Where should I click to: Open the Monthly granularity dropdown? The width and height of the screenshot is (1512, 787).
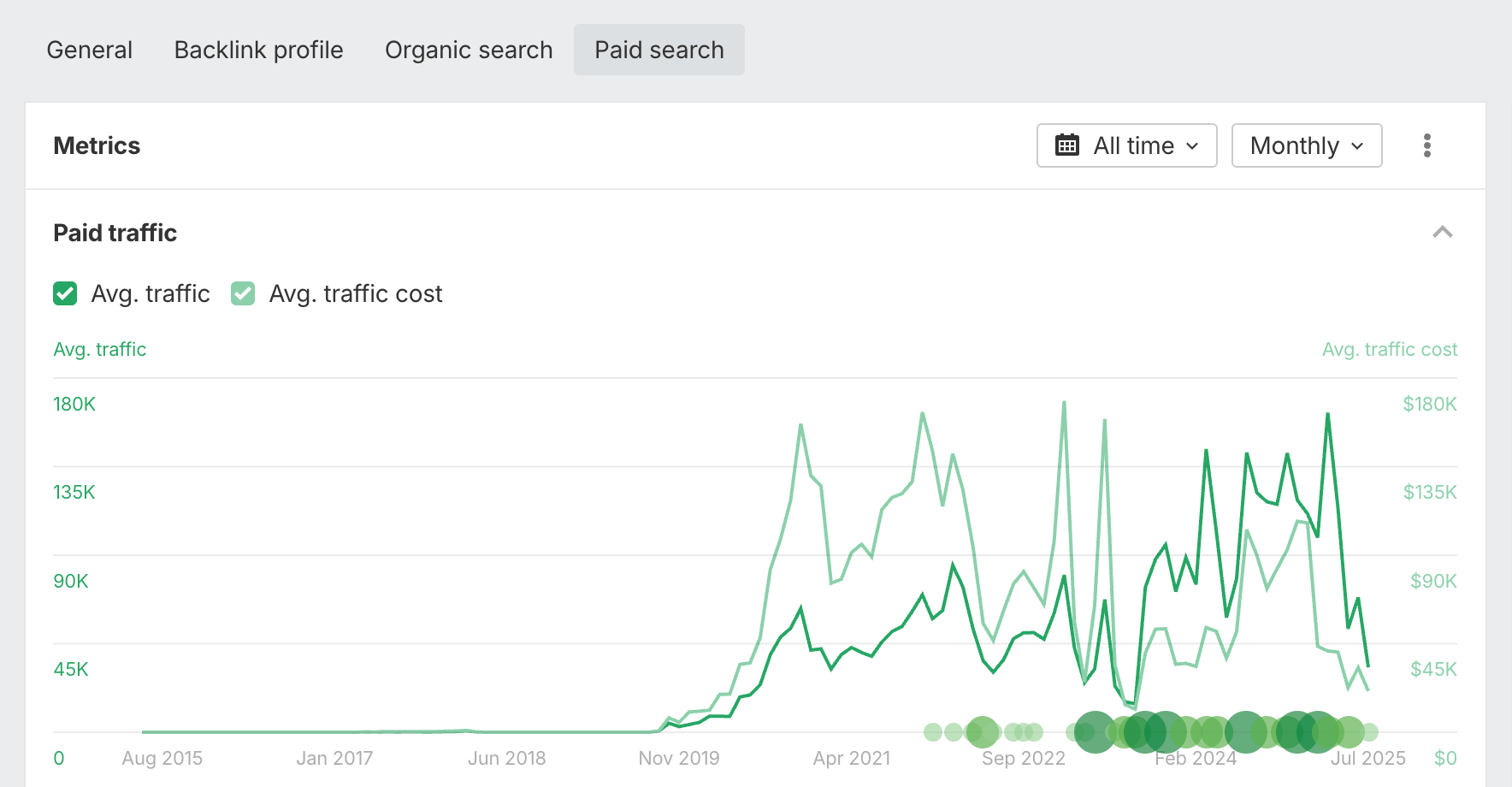(x=1306, y=145)
